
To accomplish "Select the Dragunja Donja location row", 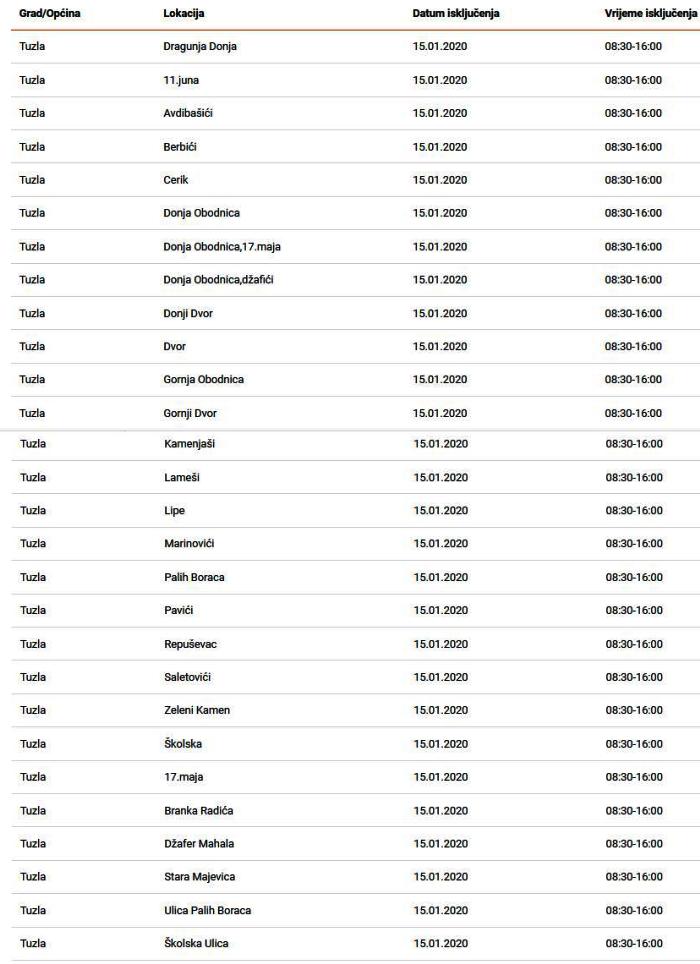I will pos(355,47).
